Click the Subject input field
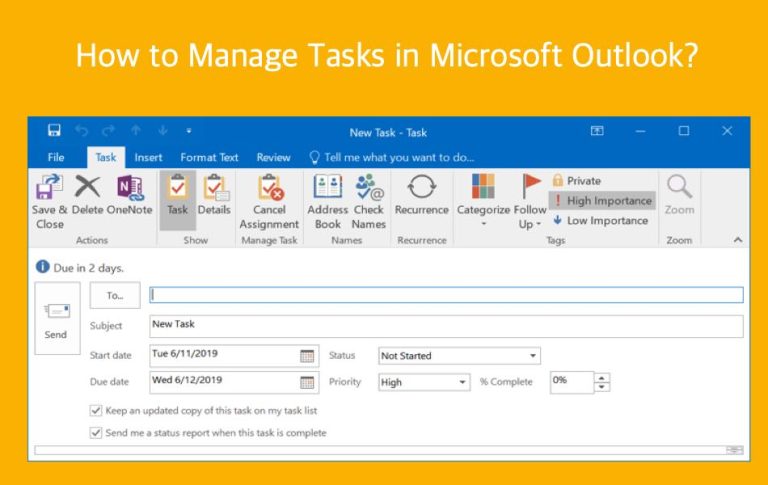Image resolution: width=768 pixels, height=485 pixels. pos(445,326)
